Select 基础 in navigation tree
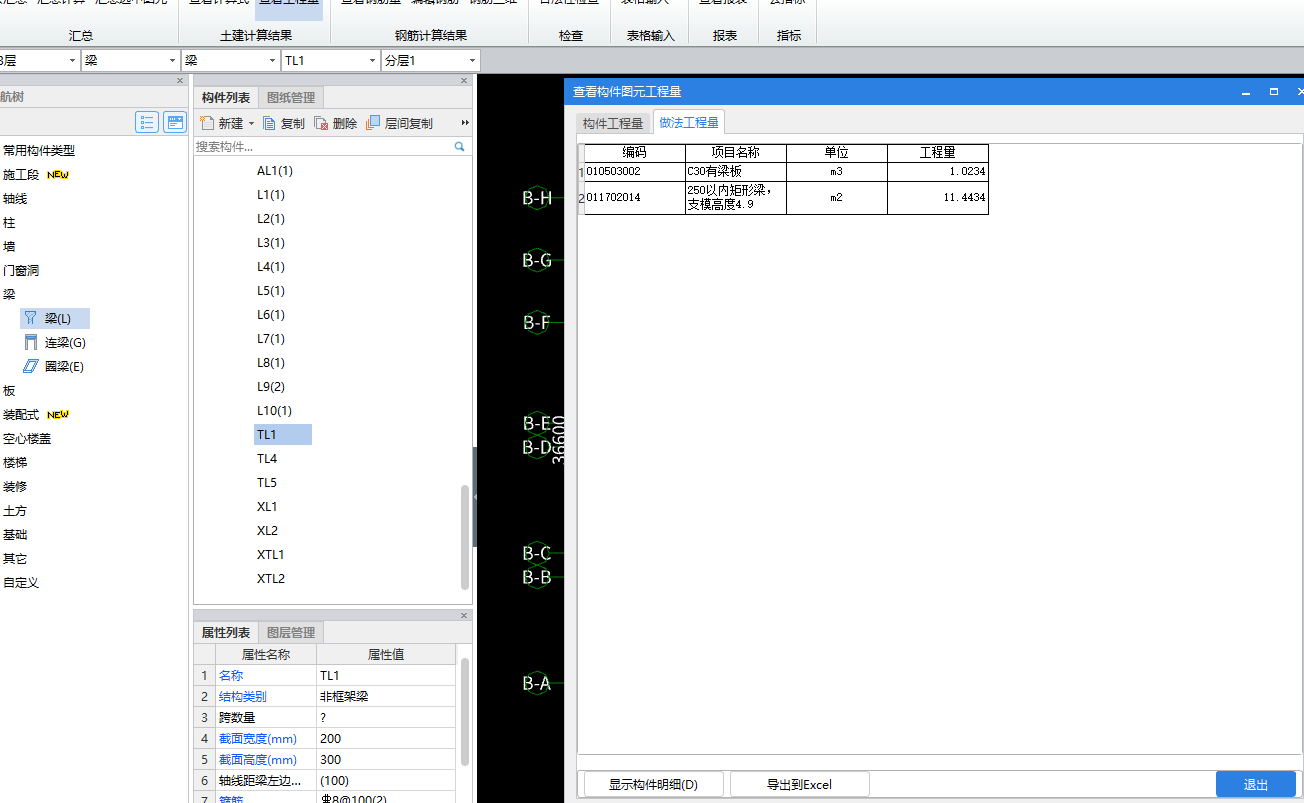The width and height of the screenshot is (1304, 803). pyautogui.click(x=15, y=534)
